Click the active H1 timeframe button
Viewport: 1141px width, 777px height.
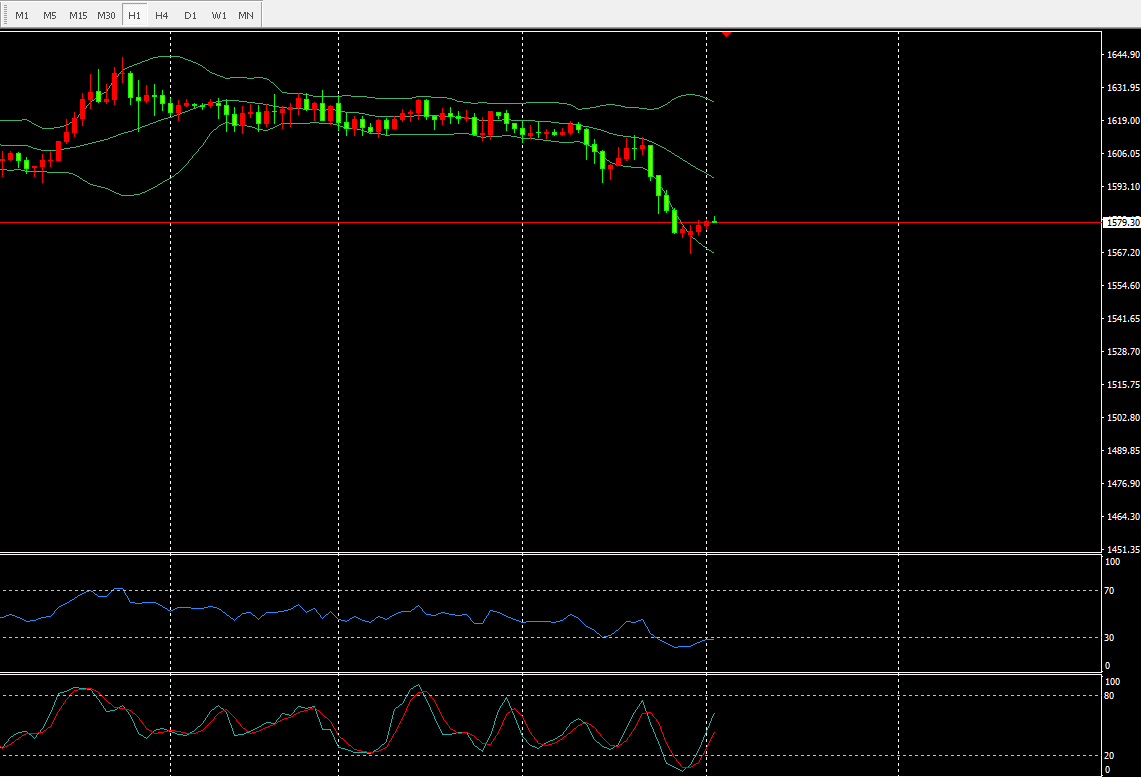(134, 15)
